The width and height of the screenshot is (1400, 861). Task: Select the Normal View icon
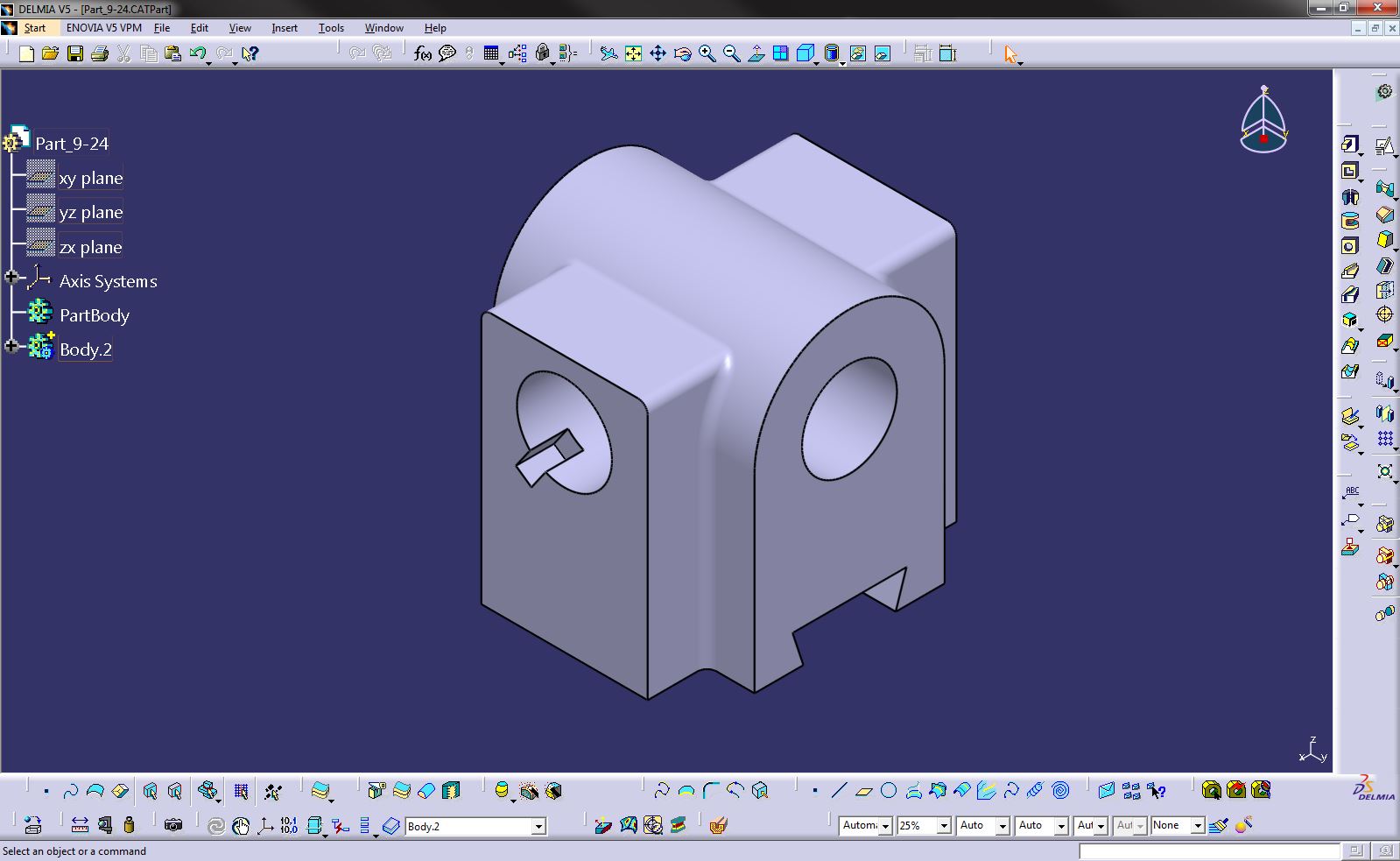tap(756, 54)
